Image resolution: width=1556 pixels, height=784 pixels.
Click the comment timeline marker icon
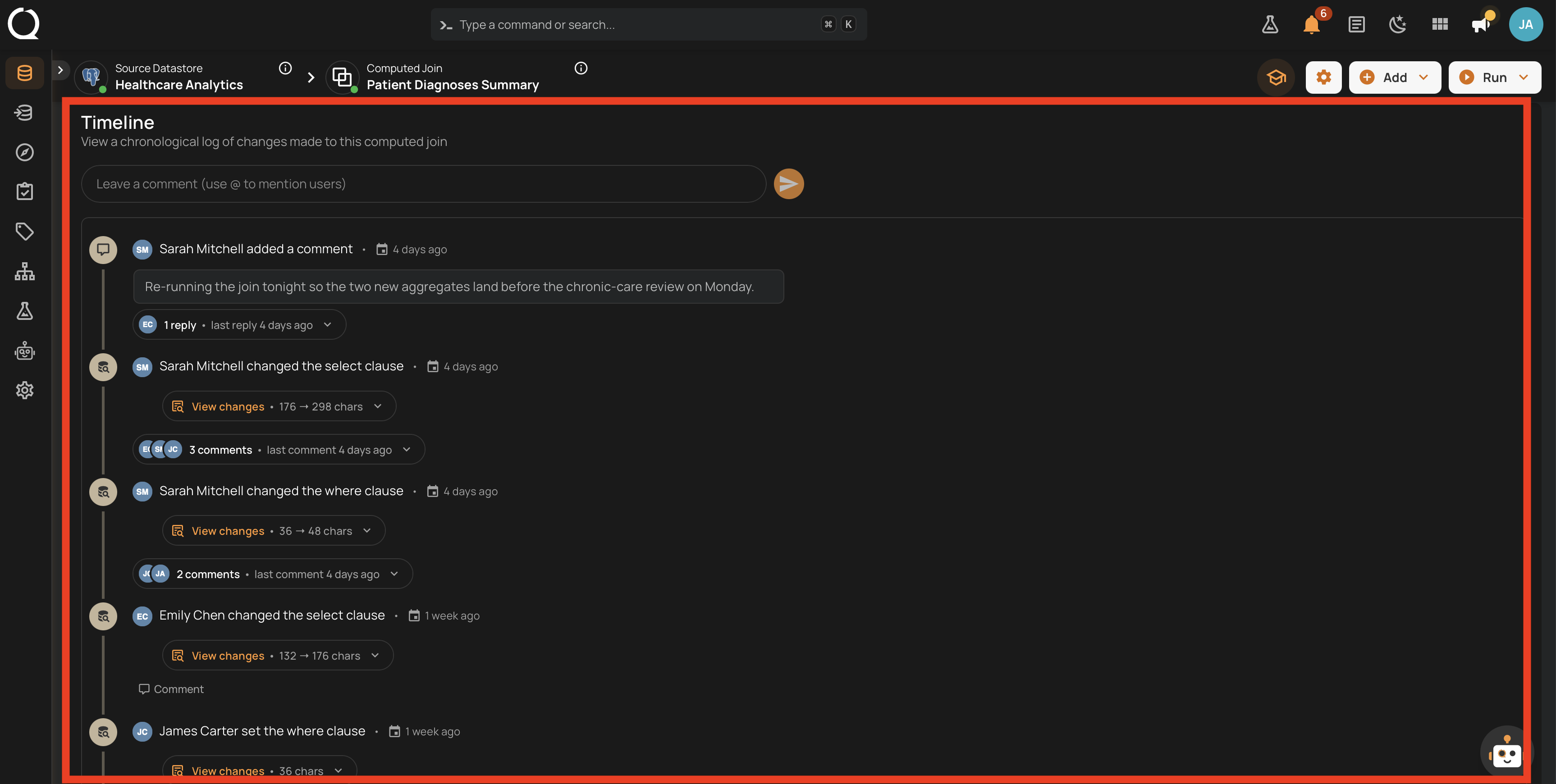[103, 250]
